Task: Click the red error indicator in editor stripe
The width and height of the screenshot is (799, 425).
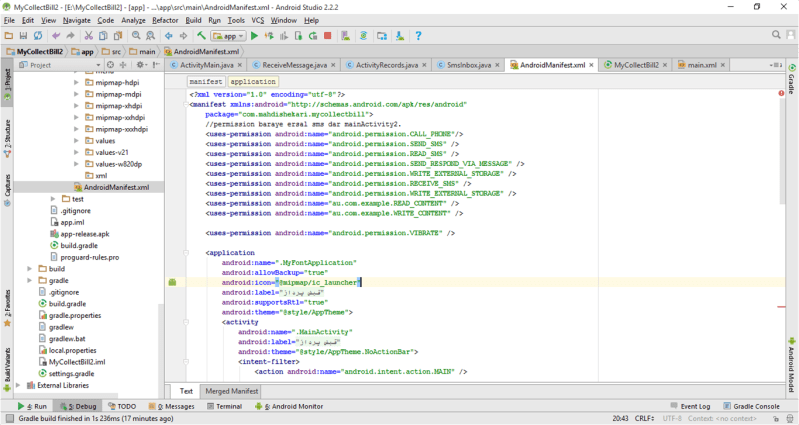Action: point(781,93)
